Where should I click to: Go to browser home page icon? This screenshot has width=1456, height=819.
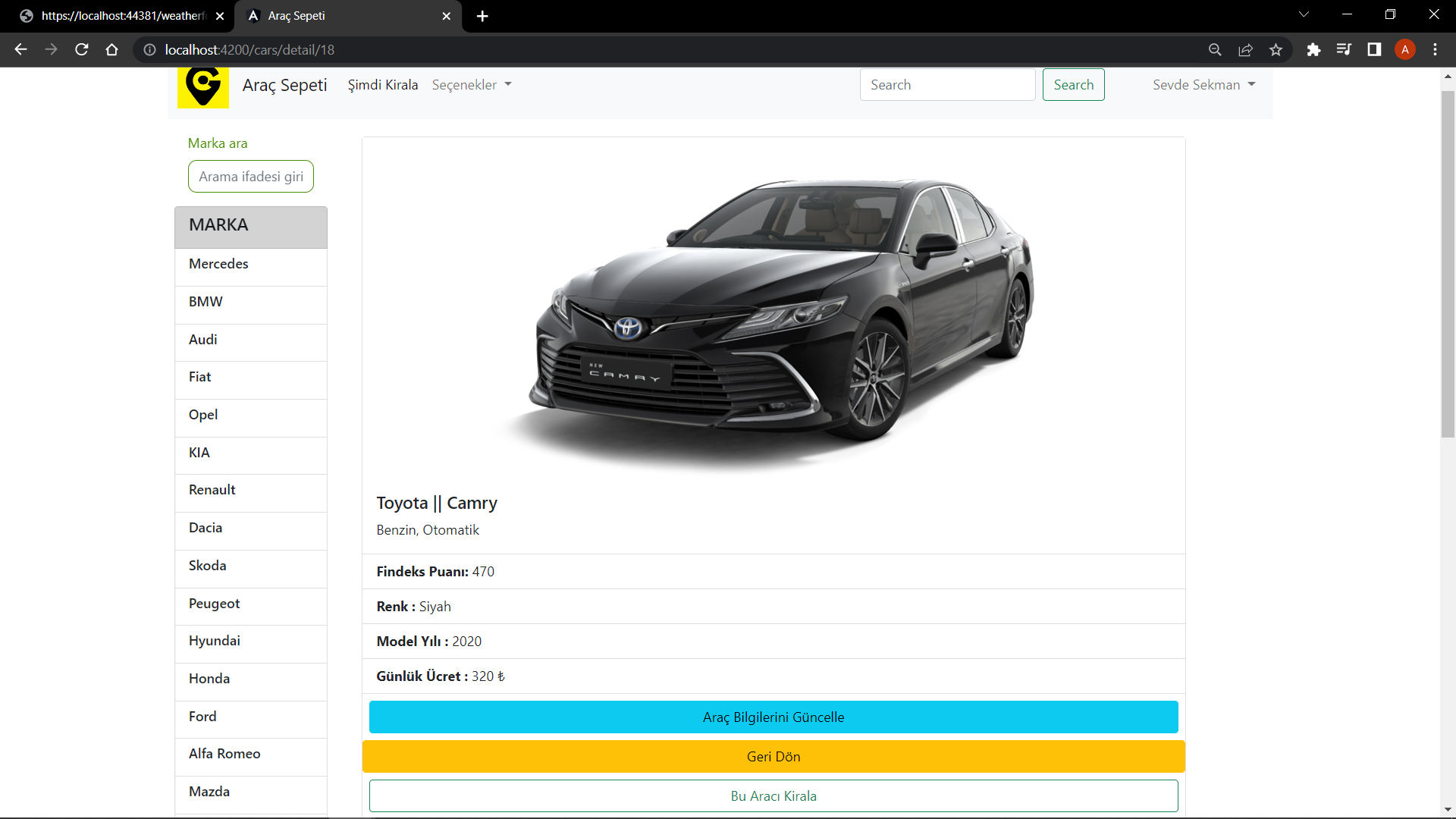pos(112,50)
